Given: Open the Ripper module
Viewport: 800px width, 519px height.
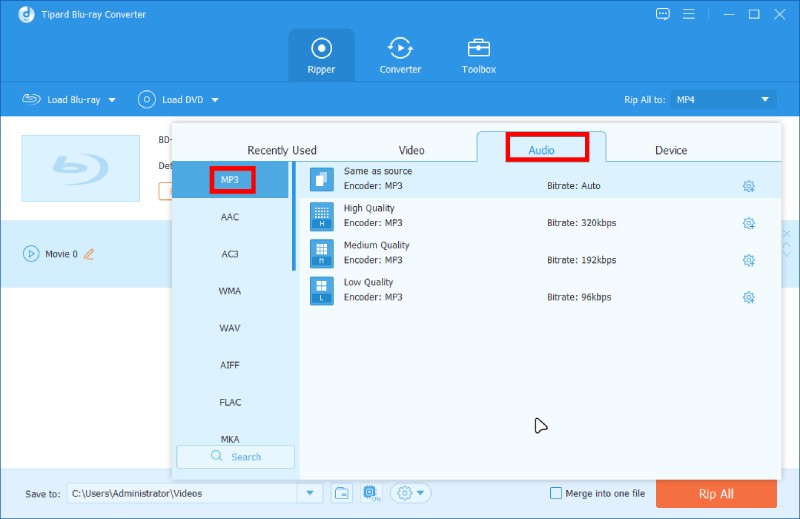Looking at the screenshot, I should click(321, 56).
